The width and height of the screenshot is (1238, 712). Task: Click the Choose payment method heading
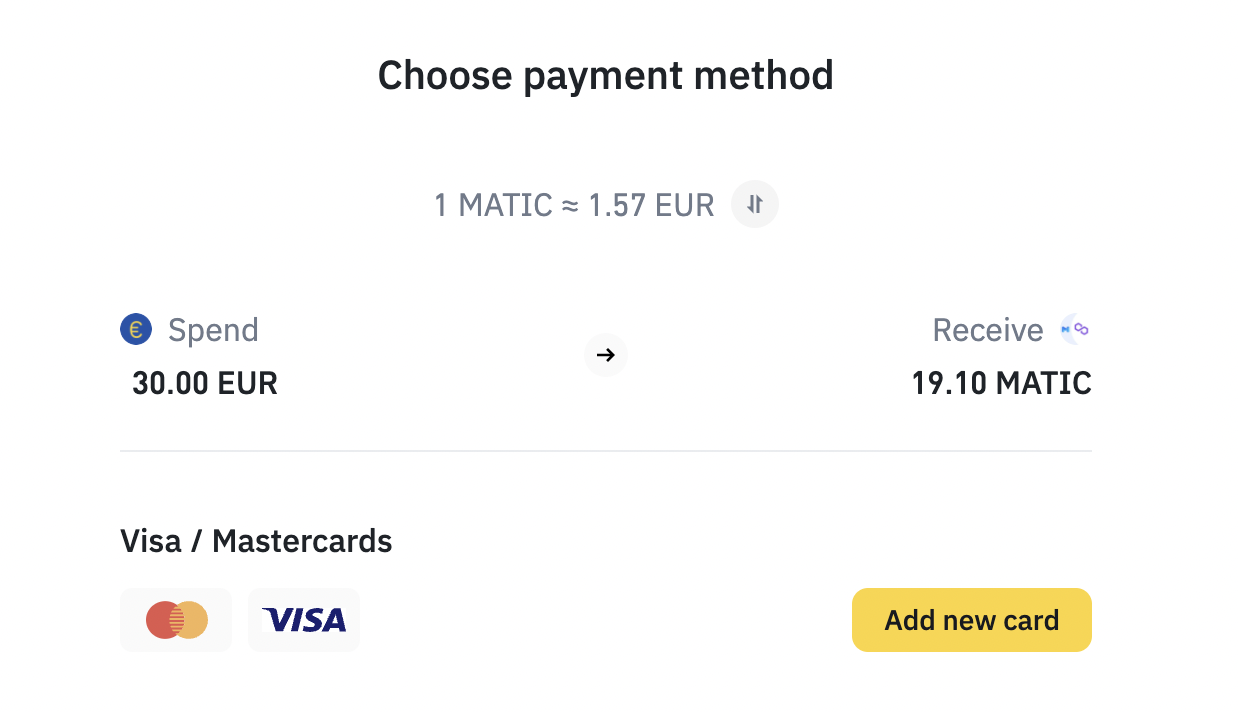605,76
